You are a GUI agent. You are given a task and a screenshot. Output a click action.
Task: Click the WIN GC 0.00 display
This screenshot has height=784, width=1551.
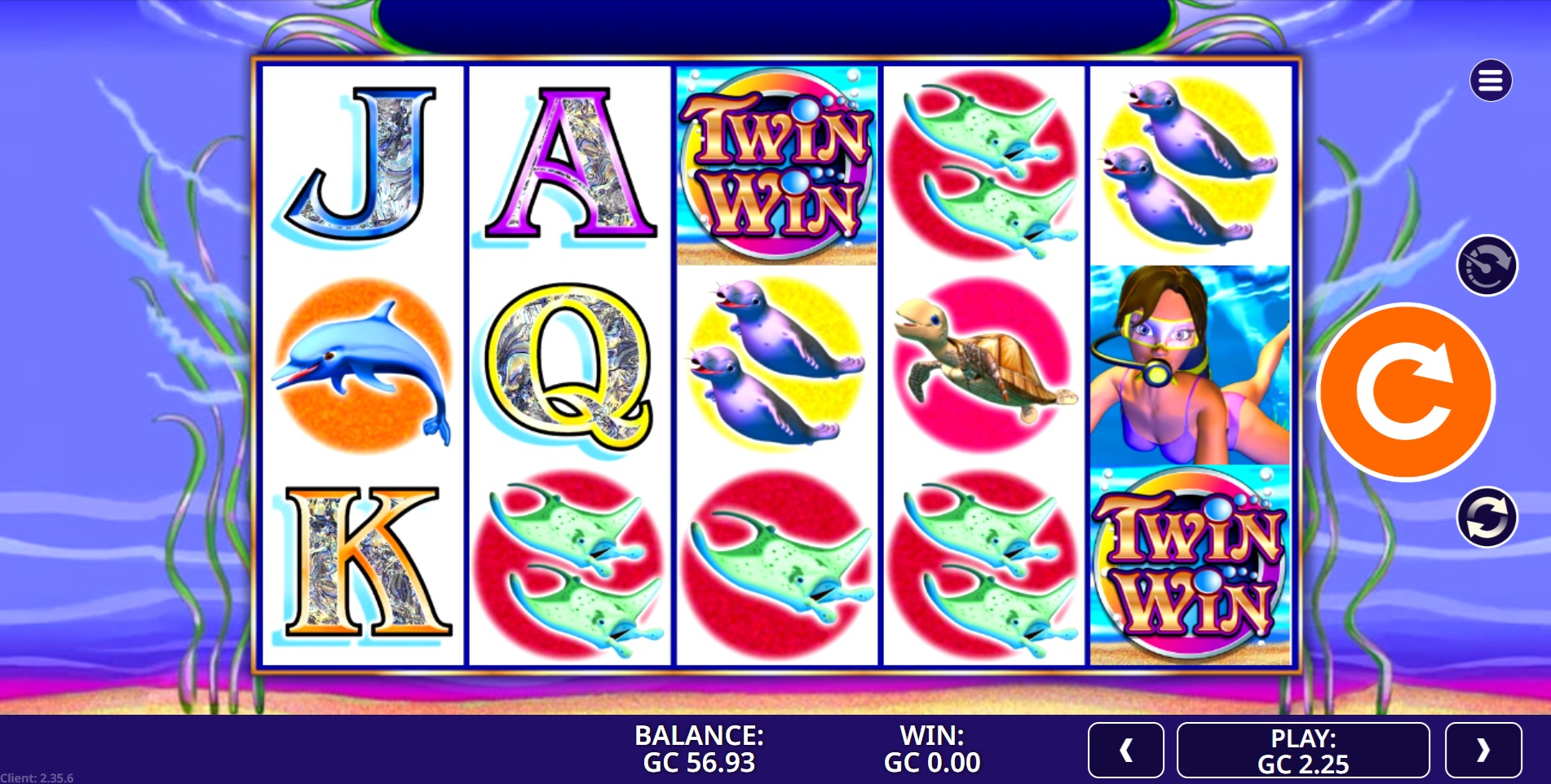click(932, 749)
